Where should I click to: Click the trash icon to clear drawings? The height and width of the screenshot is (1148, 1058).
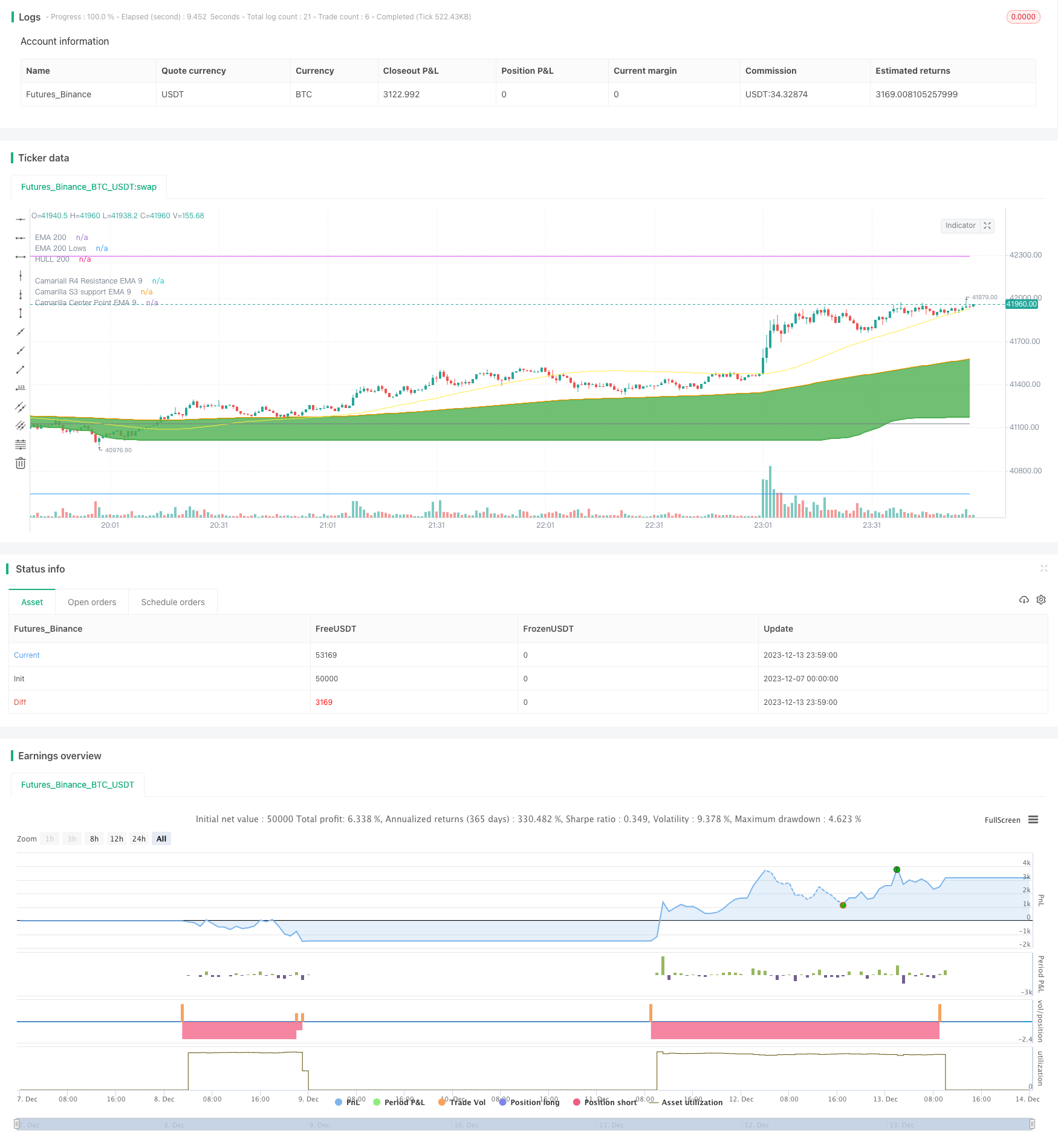(21, 463)
